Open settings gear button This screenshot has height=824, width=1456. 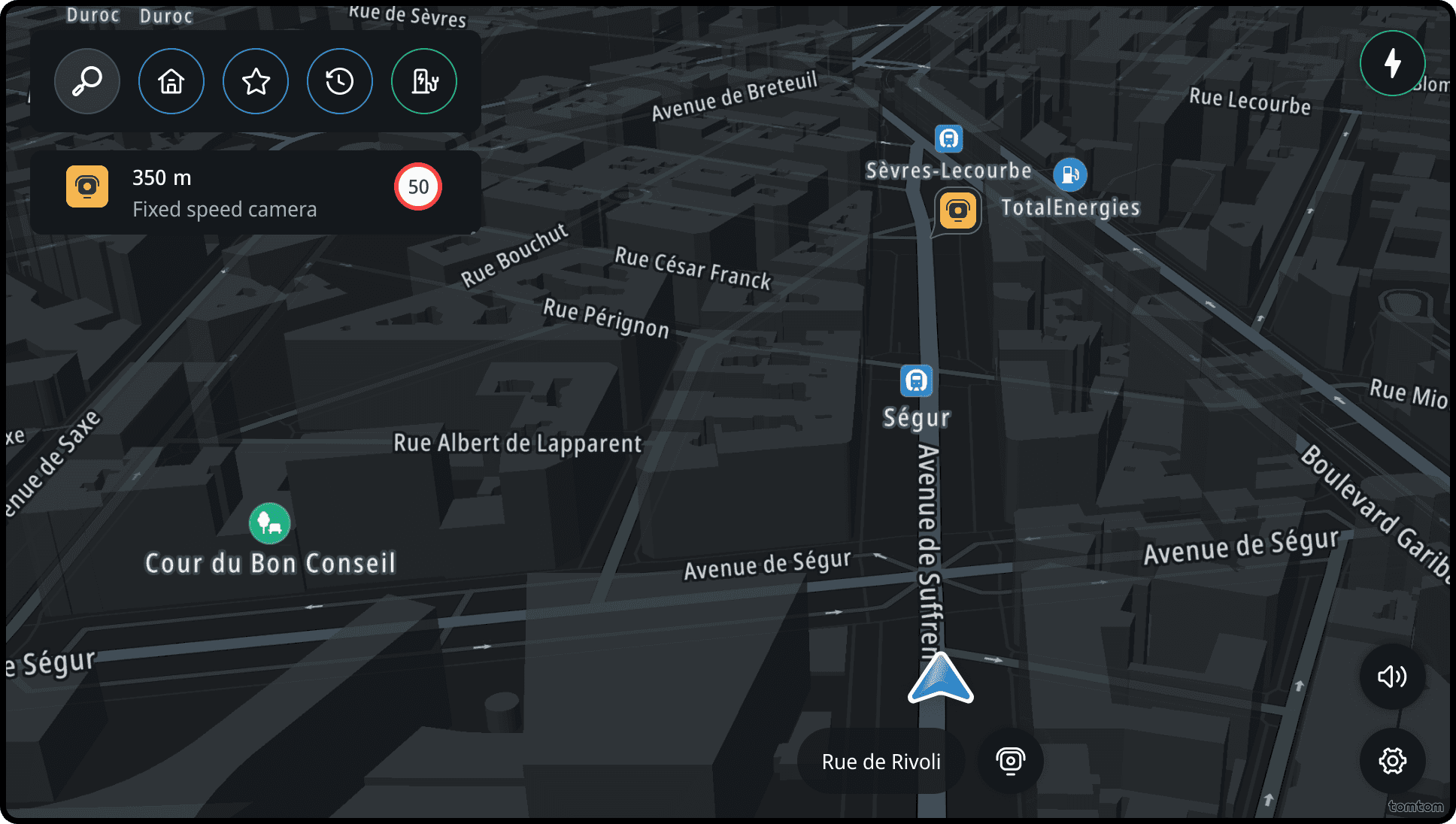(1392, 761)
